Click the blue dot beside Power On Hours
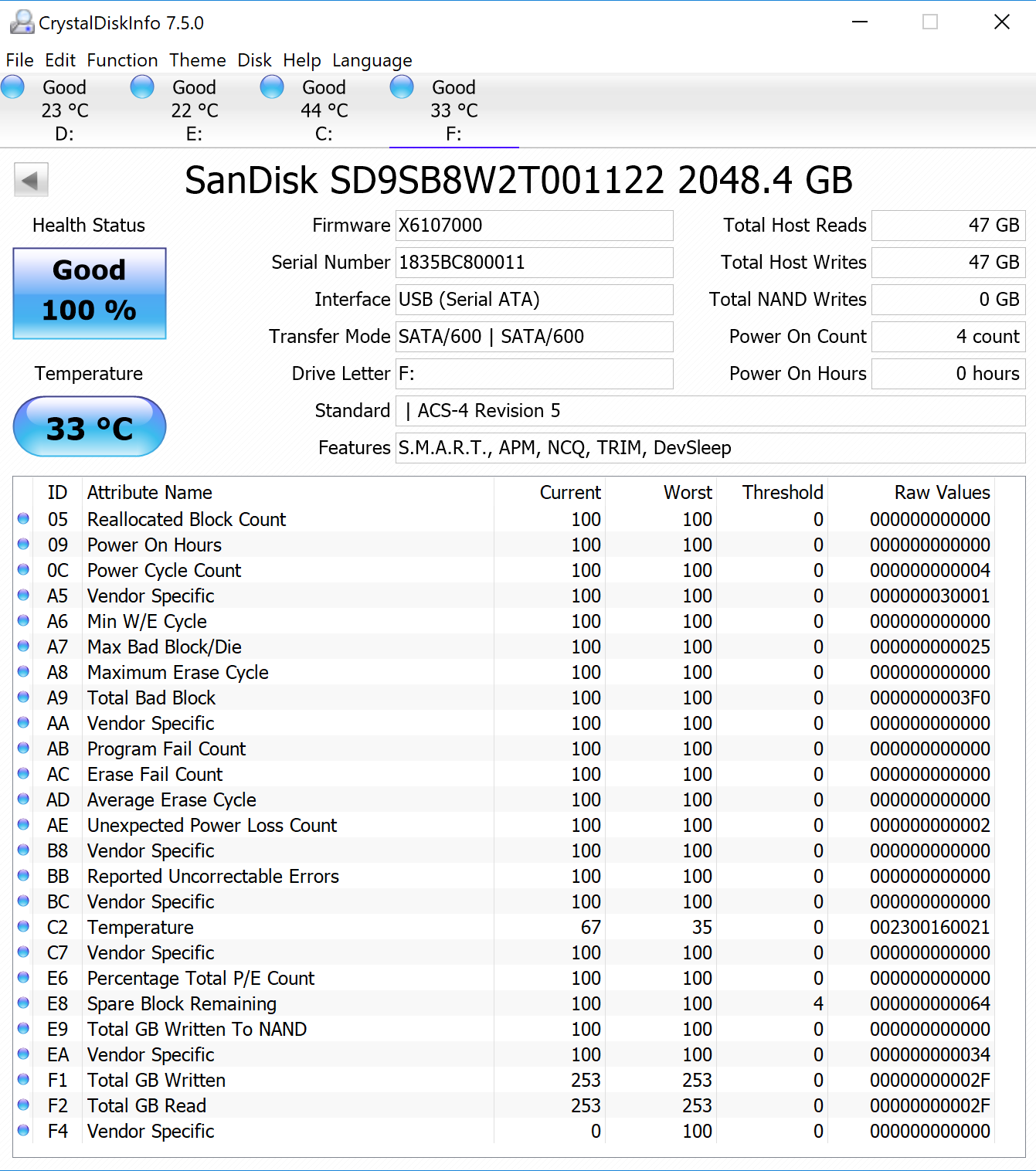1036x1171 pixels. pyautogui.click(x=22, y=544)
